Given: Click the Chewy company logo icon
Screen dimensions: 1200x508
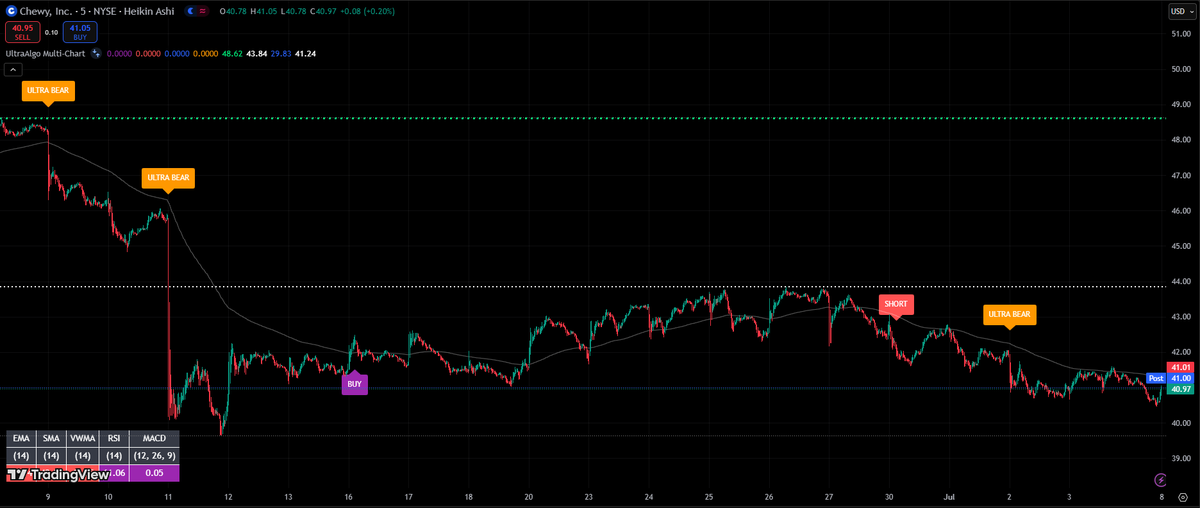Looking at the screenshot, I should pos(11,9).
